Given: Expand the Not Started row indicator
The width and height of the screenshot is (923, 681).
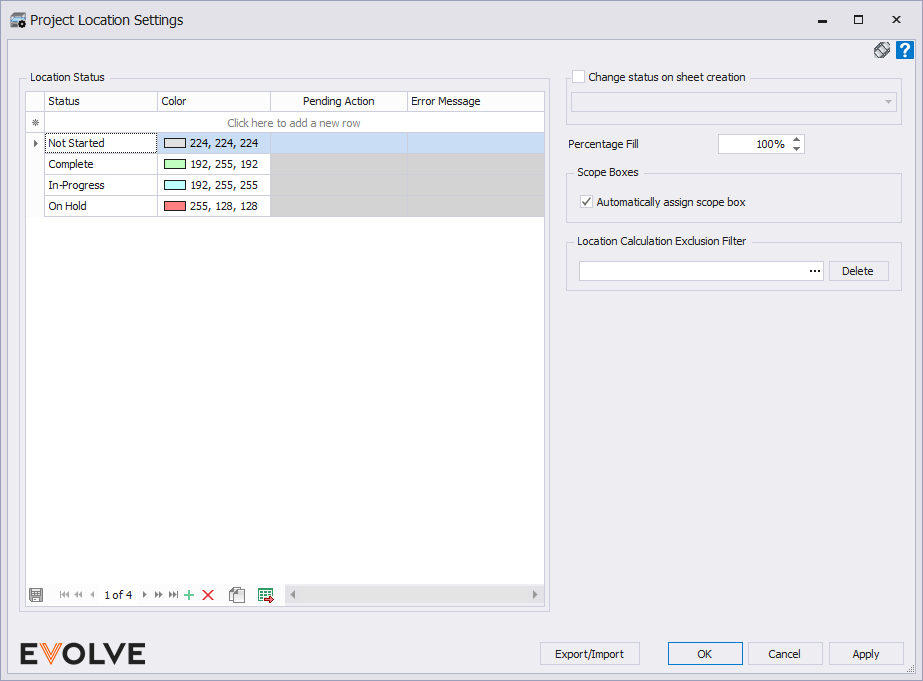Looking at the screenshot, I should (35, 143).
